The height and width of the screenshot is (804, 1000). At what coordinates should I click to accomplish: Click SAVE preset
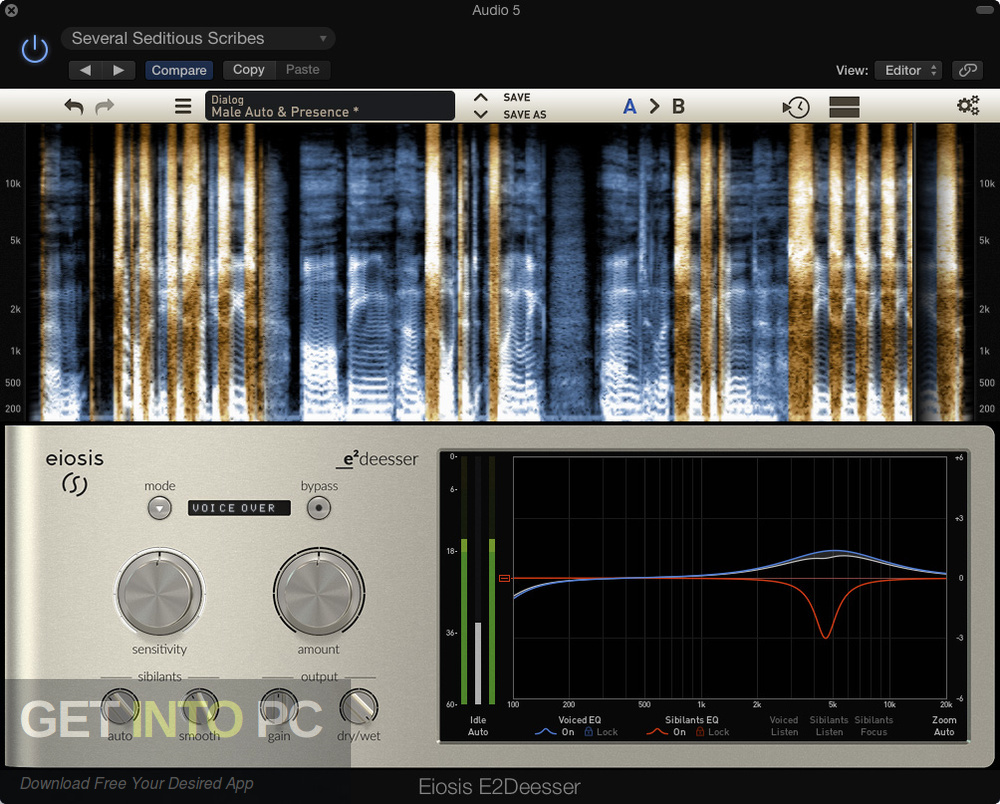pyautogui.click(x=517, y=98)
